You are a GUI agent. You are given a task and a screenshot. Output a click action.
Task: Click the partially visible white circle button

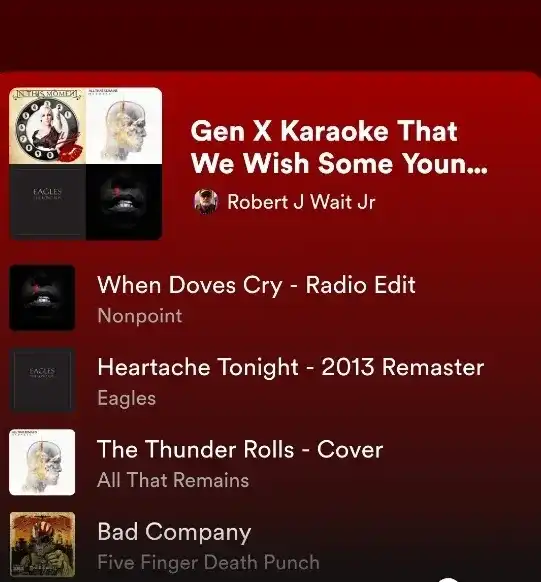coord(449,579)
